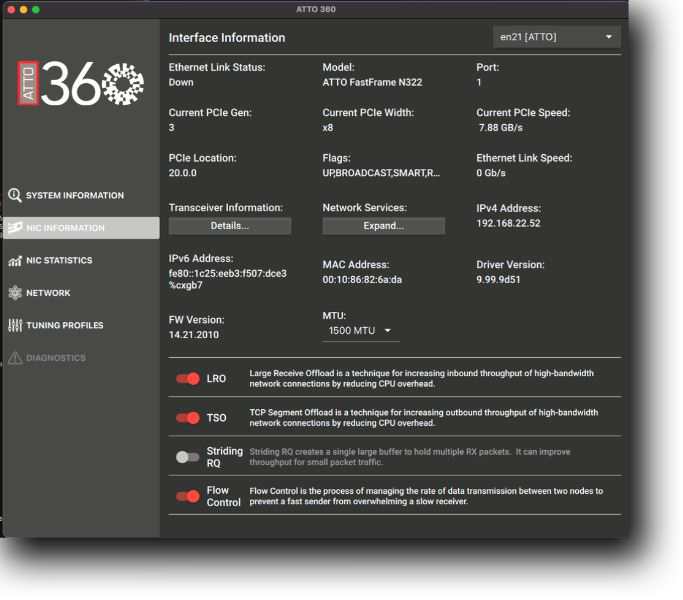Disable the LRO toggle
Viewport: 683px width, 600px height.
(188, 378)
